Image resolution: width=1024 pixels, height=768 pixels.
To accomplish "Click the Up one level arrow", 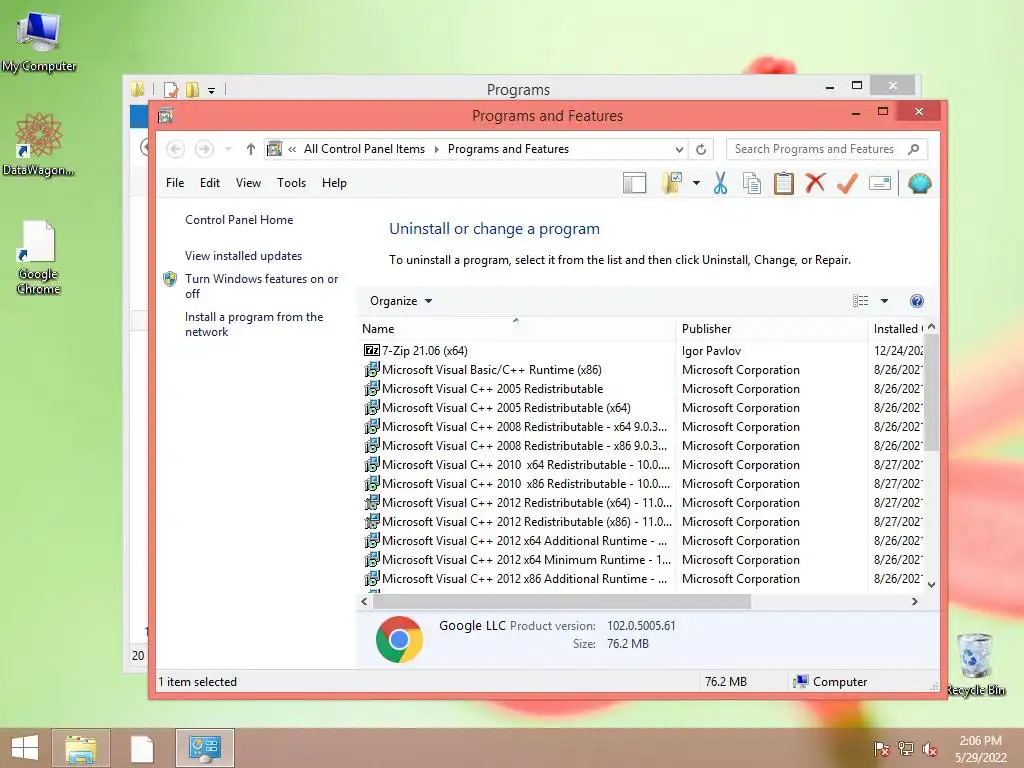I will 250,149.
